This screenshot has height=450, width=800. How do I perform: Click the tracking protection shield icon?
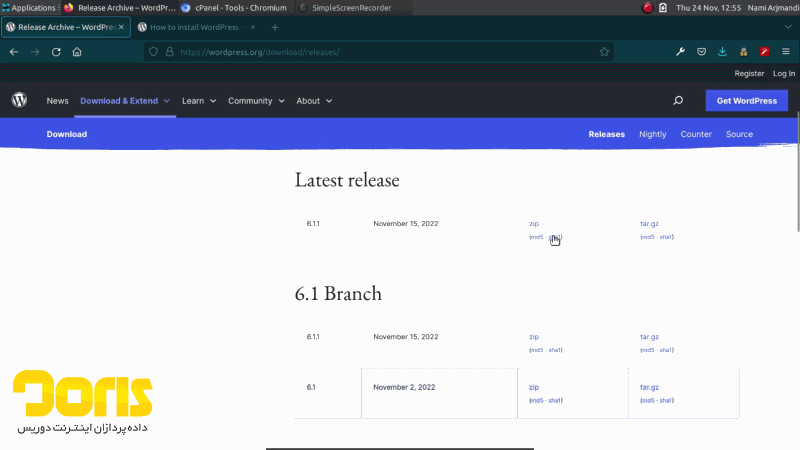pyautogui.click(x=153, y=52)
